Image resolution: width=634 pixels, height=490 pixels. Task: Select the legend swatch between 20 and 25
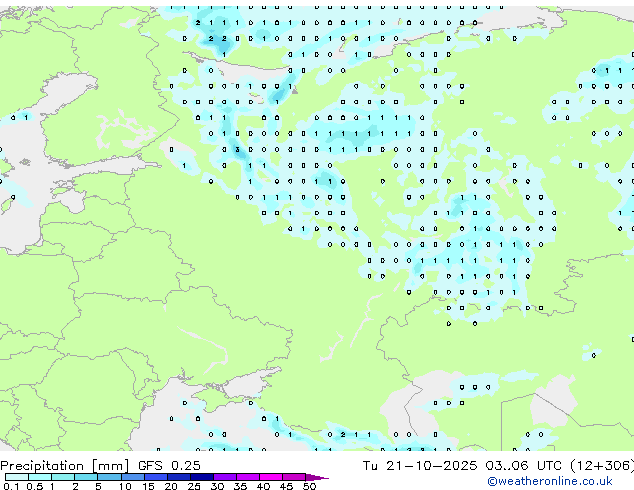tap(179, 477)
